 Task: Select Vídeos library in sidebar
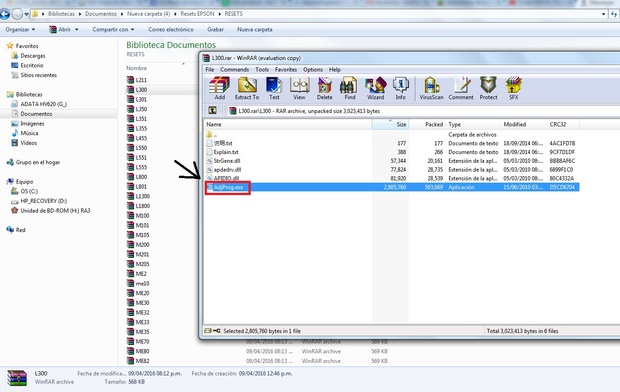(x=24, y=143)
